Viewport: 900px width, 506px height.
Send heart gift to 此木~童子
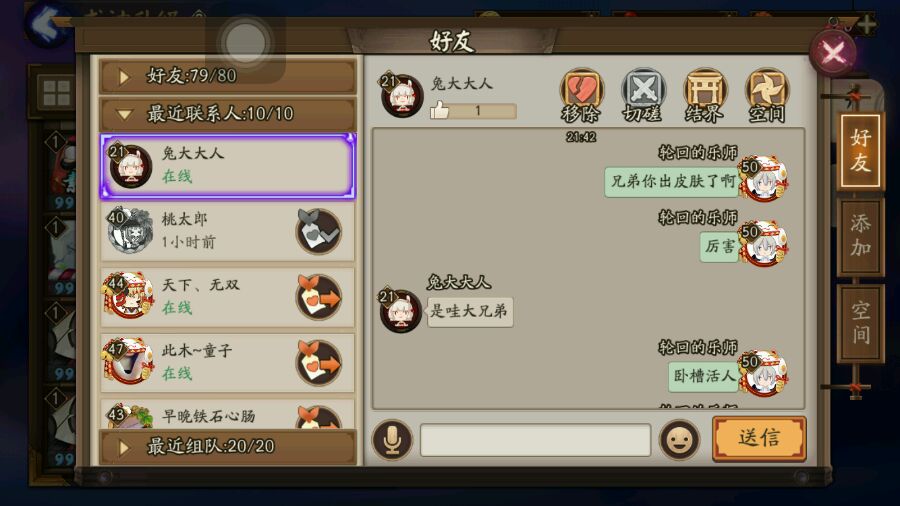(319, 363)
